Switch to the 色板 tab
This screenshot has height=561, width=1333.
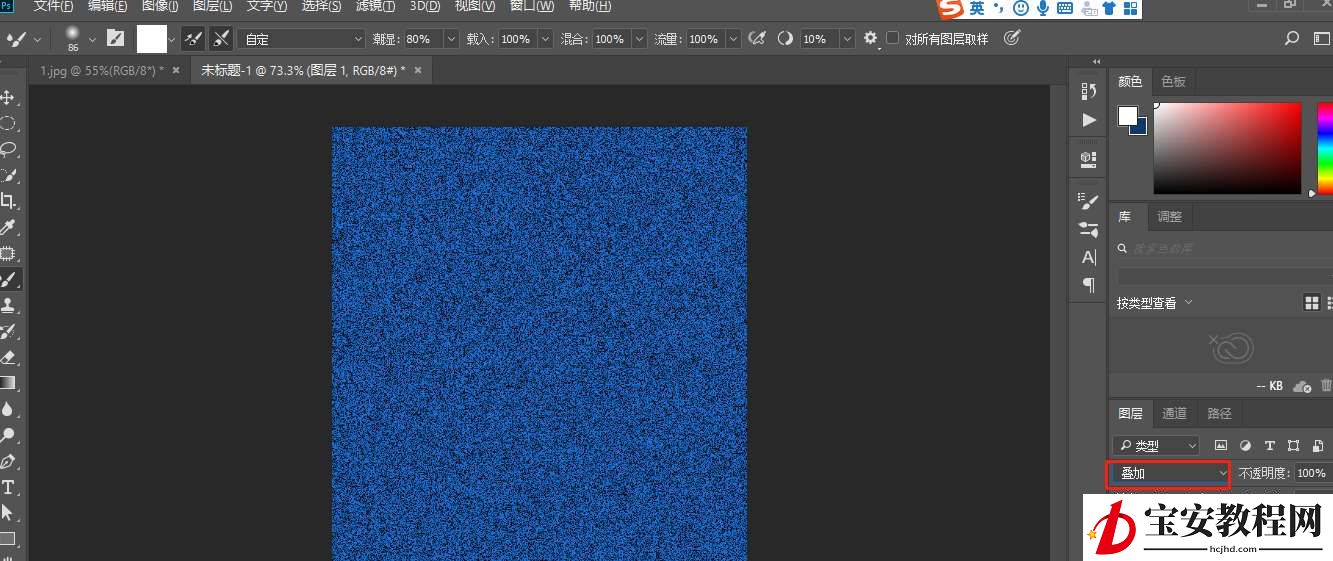coord(1173,81)
